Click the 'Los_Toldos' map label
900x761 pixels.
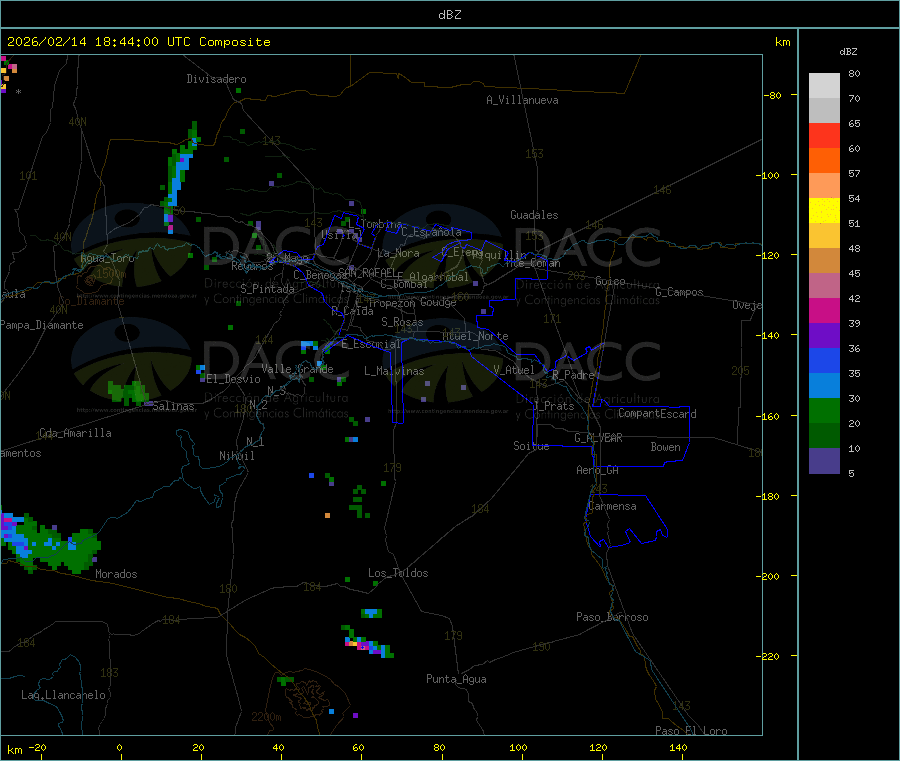point(398,573)
